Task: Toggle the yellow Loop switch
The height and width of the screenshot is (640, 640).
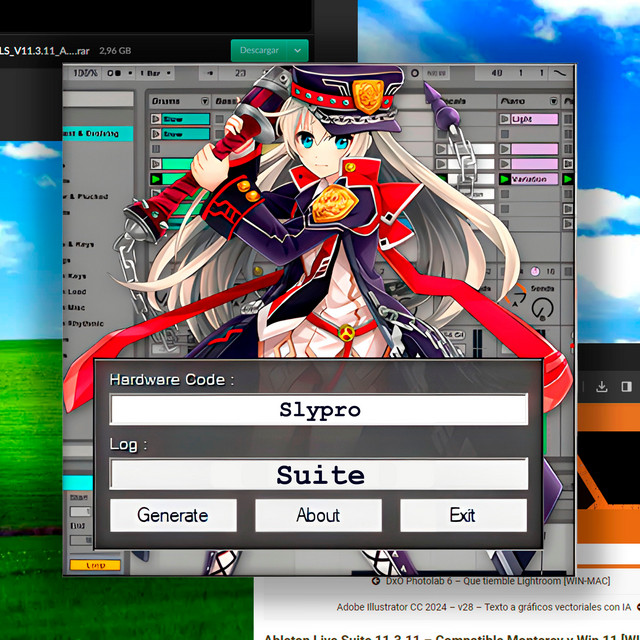Action: pyautogui.click(x=96, y=565)
